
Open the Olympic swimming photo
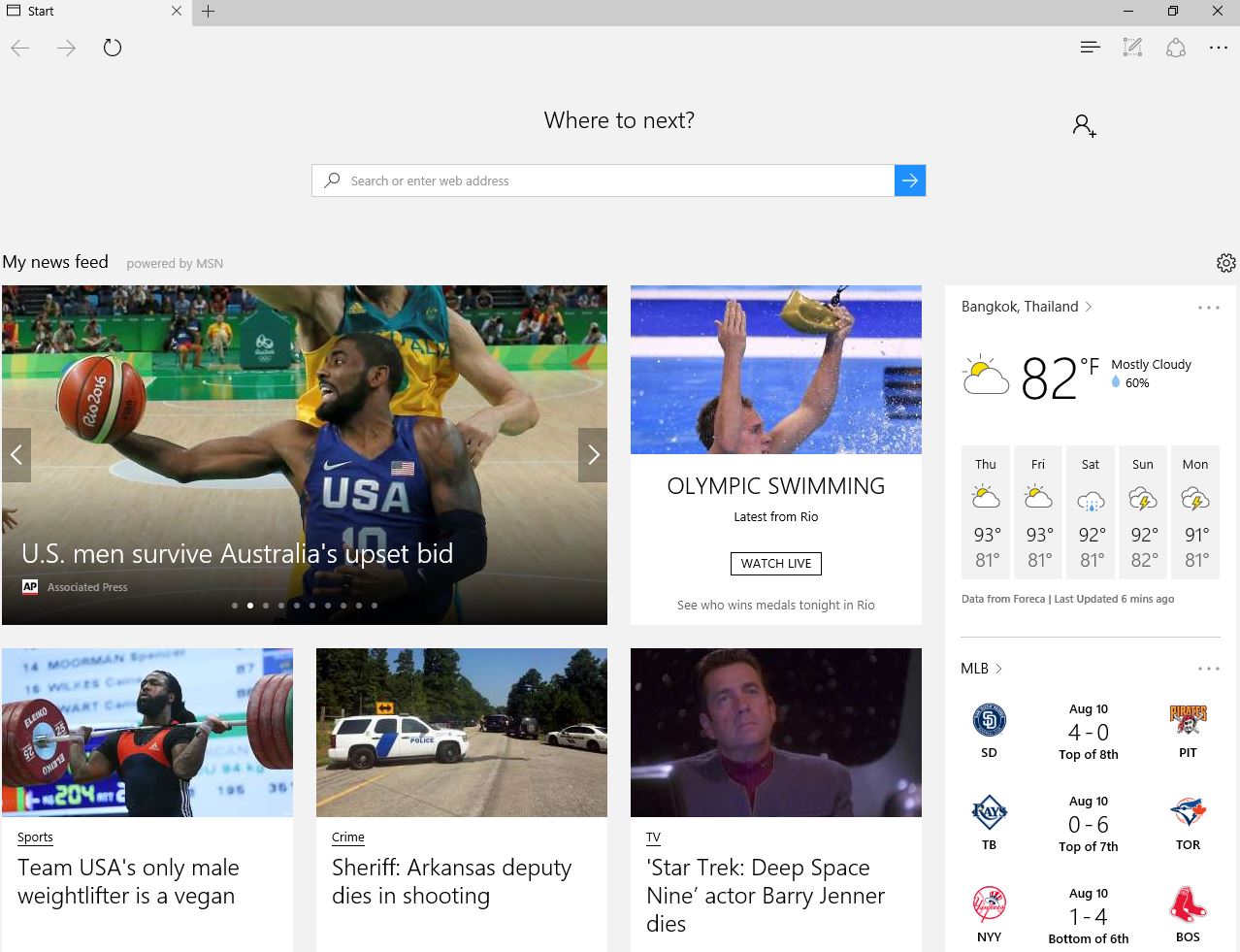[x=776, y=370]
